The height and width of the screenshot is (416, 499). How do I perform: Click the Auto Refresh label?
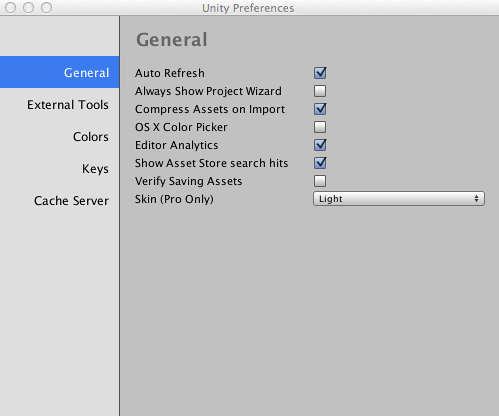tap(170, 73)
